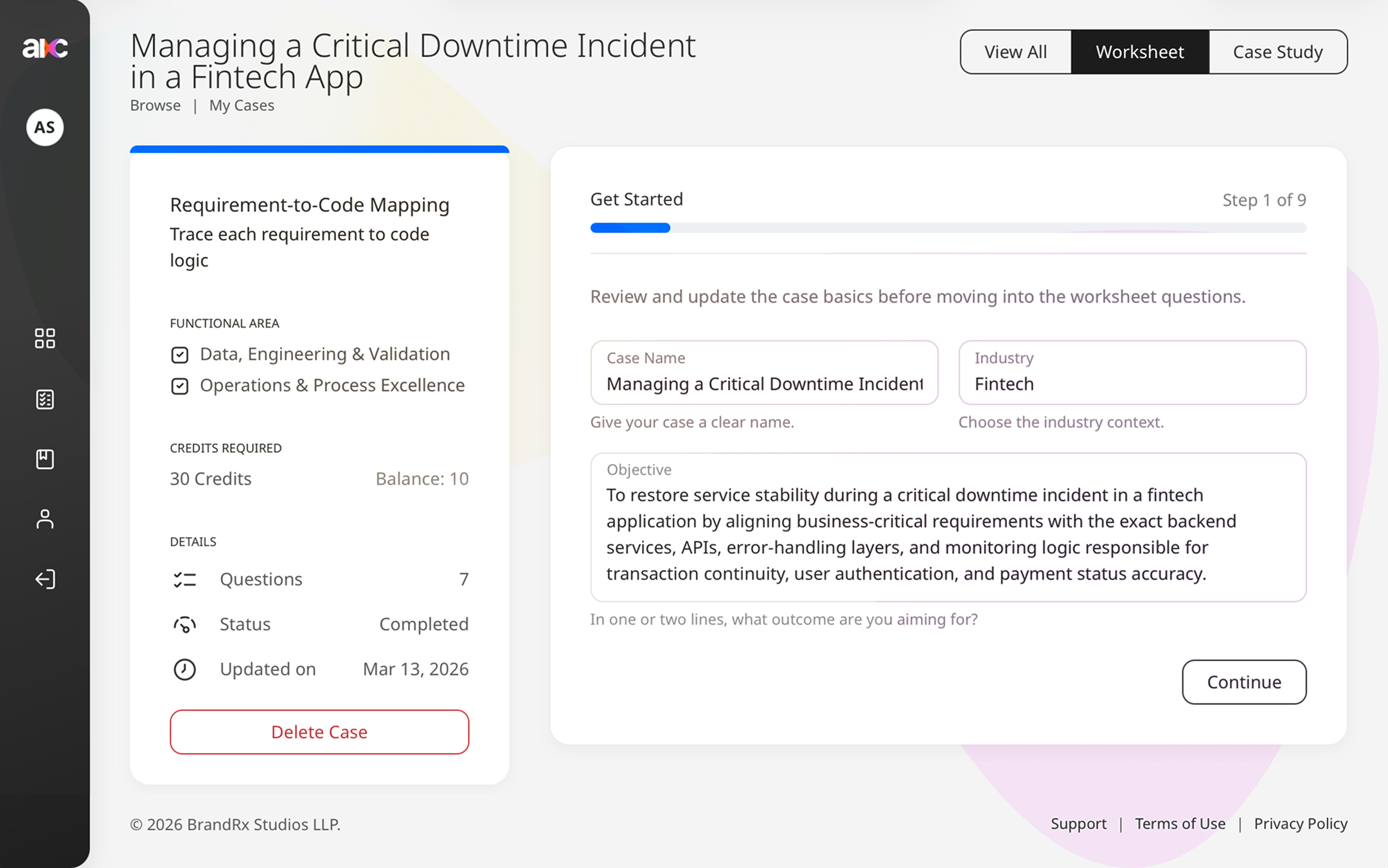Click the Step 1 progress bar

click(x=948, y=227)
